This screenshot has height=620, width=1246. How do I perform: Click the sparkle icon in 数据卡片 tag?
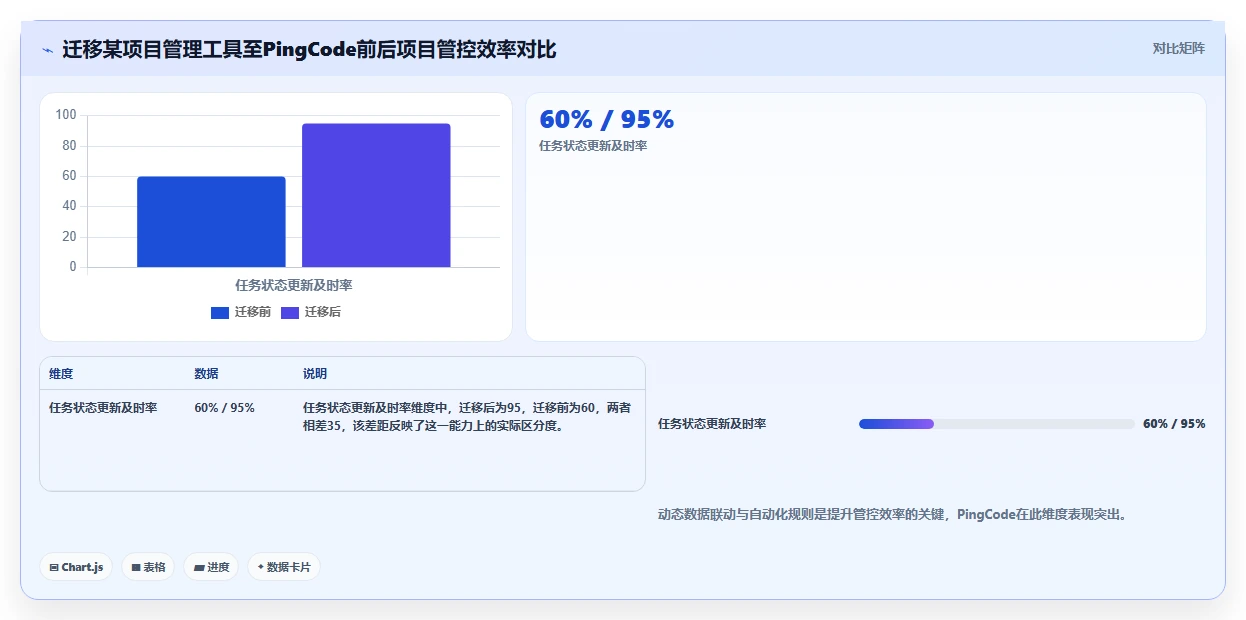pos(261,567)
